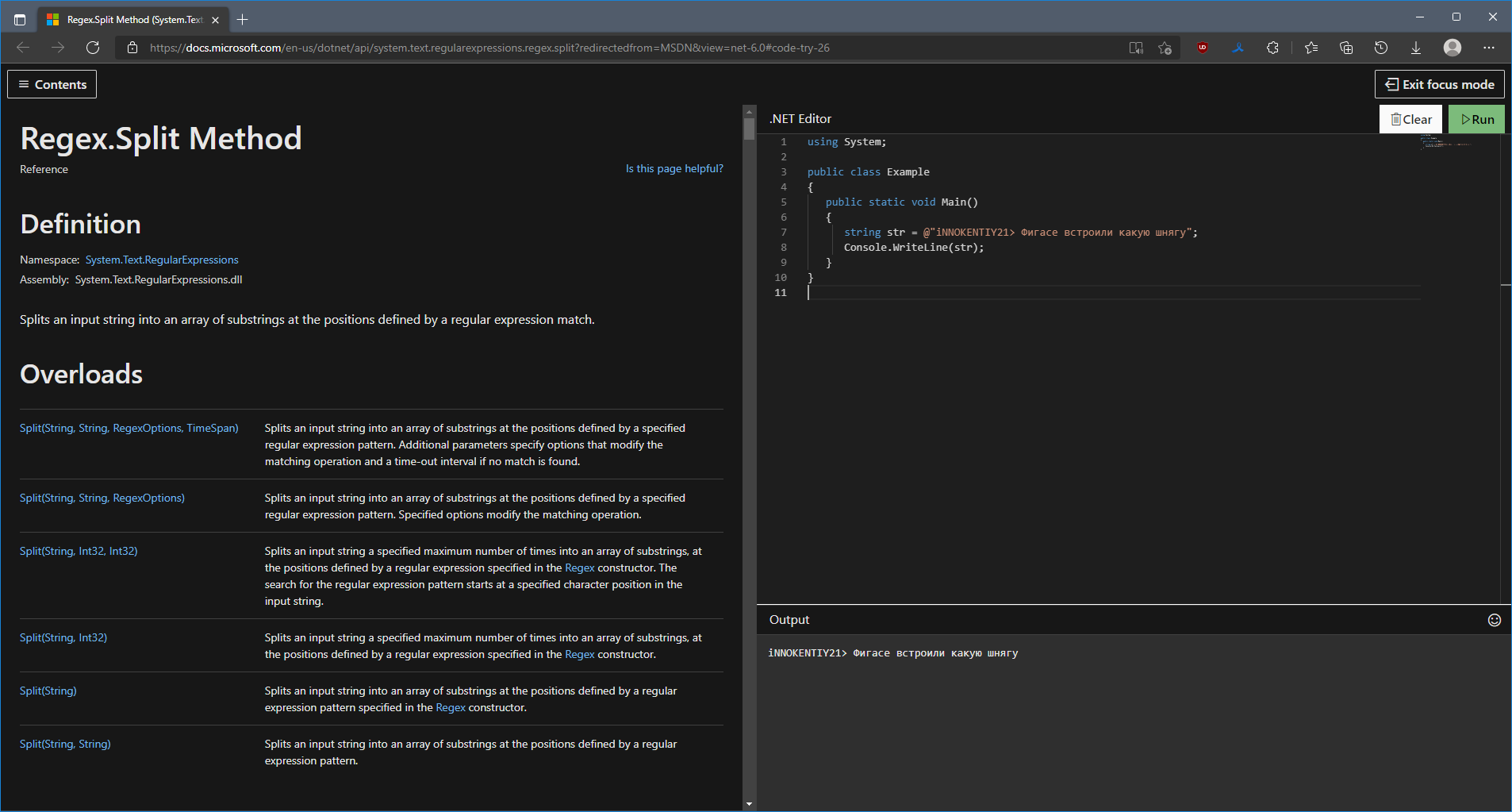Exit focus mode
This screenshot has height=812, width=1512.
click(x=1439, y=84)
